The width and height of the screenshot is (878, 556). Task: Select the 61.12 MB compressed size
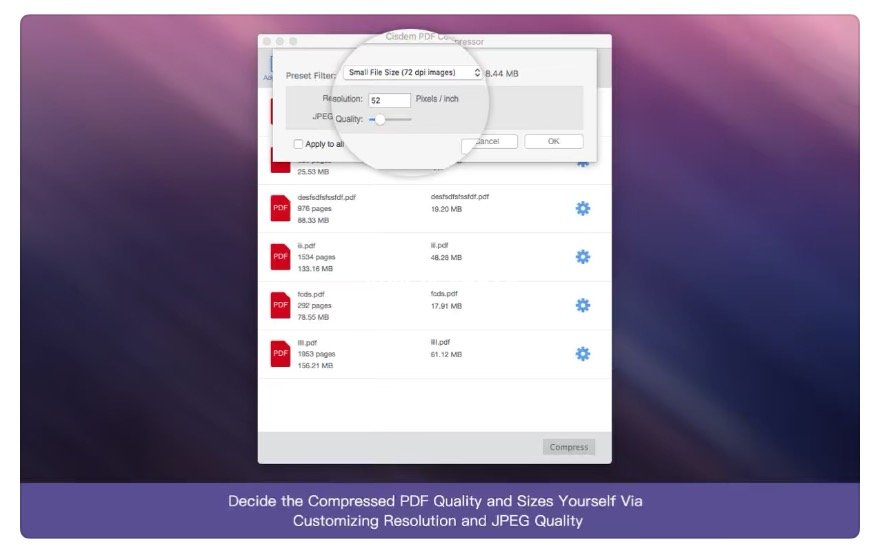tap(446, 354)
